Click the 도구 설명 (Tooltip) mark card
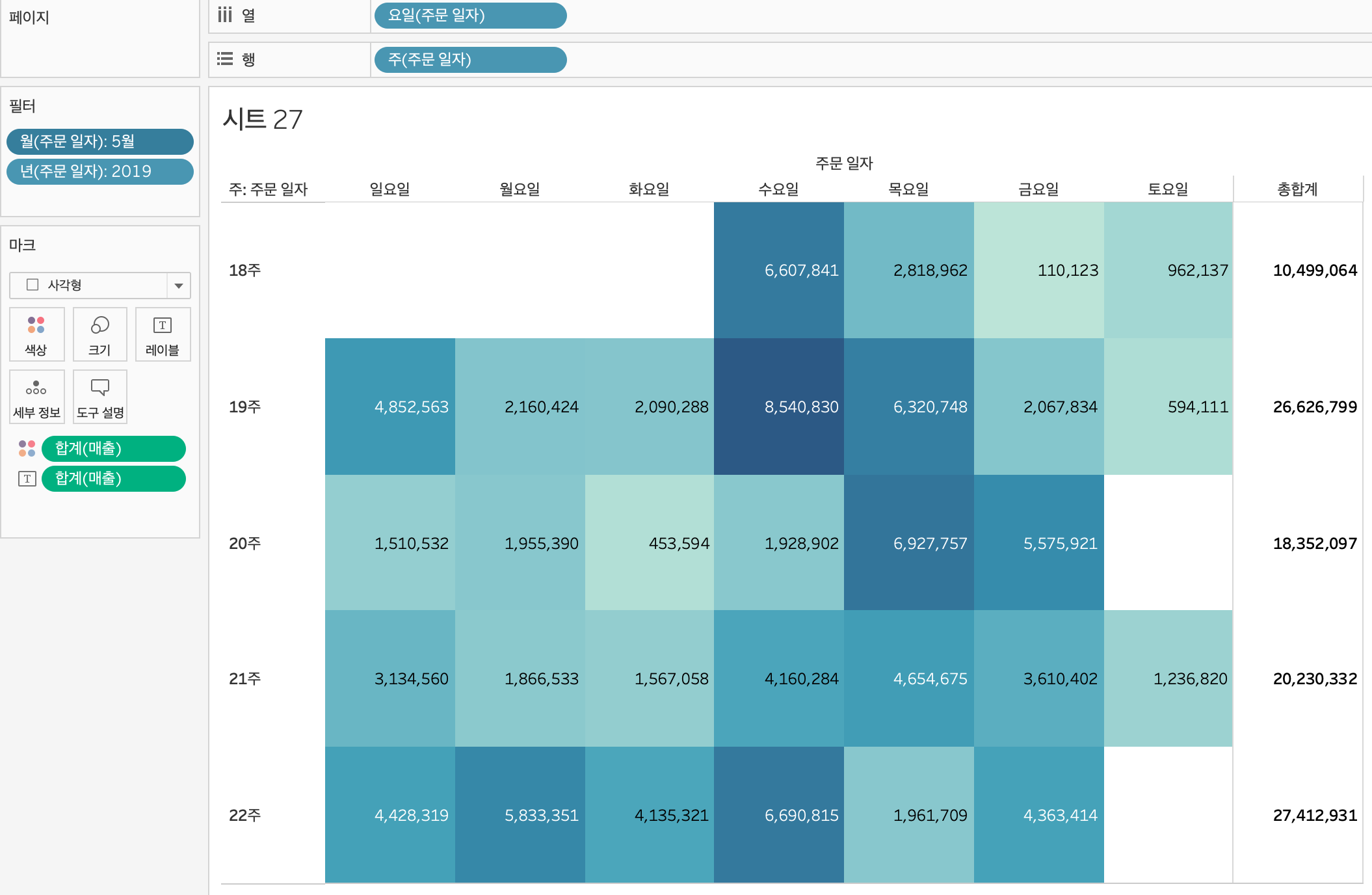 pos(99,396)
